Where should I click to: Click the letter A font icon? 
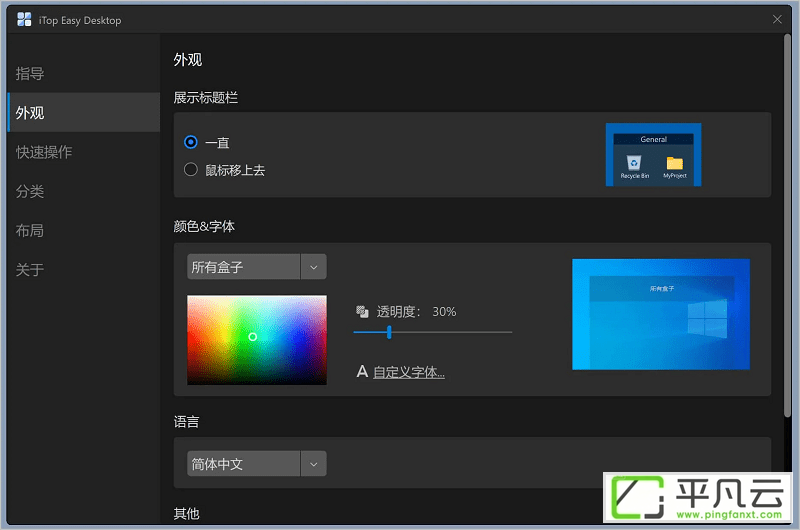pyautogui.click(x=362, y=371)
